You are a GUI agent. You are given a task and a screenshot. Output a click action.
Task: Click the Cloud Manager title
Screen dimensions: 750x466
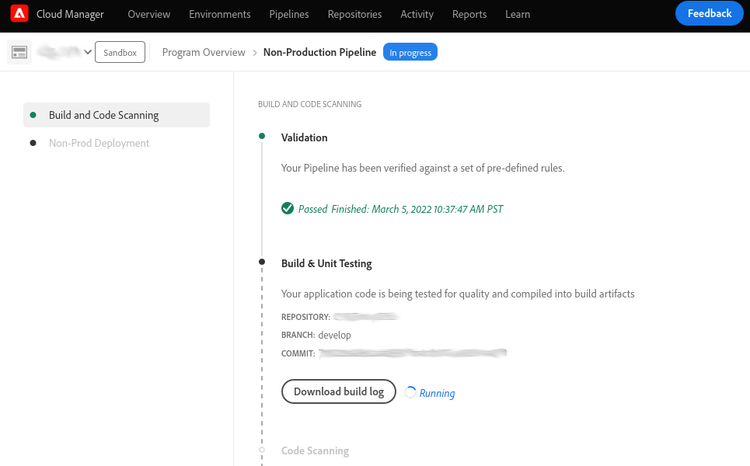tap(70, 14)
